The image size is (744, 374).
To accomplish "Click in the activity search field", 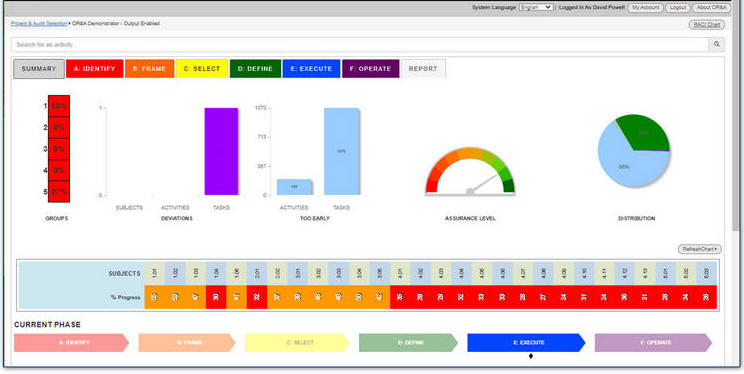I will pyautogui.click(x=360, y=45).
